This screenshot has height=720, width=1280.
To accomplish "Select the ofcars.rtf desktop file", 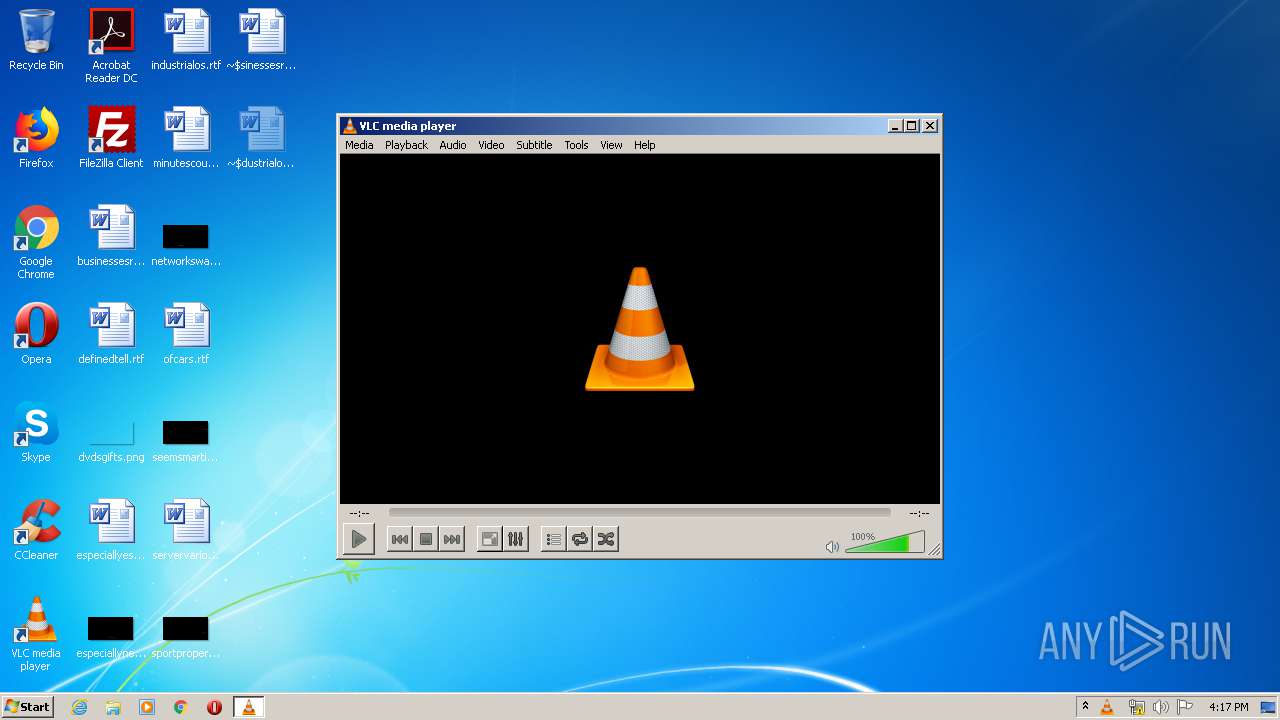I will tap(186, 334).
